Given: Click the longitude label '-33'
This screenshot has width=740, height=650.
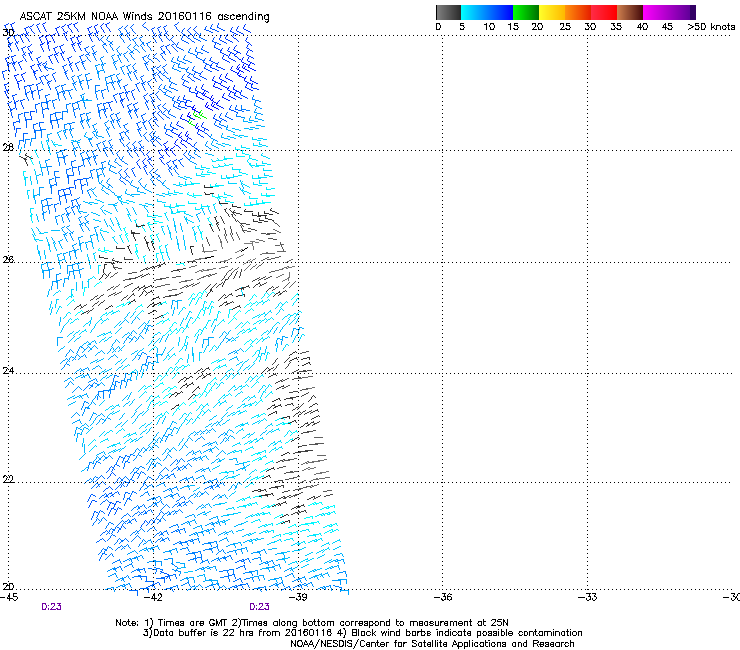Looking at the screenshot, I should pos(588,598).
